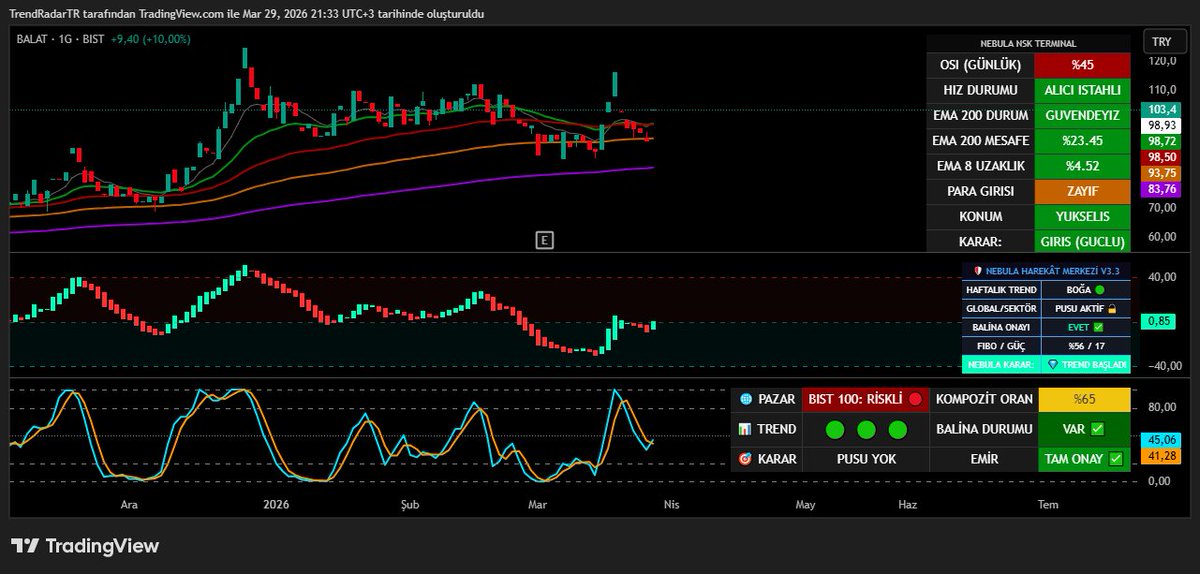Click the GUVENDEYIZ value cell
Image resolution: width=1200 pixels, height=574 pixels.
(1082, 115)
